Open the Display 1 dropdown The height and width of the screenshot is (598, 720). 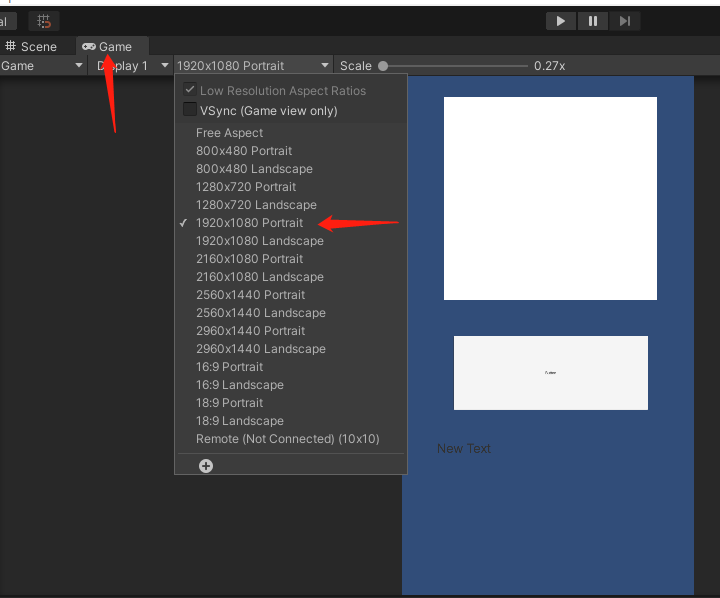tap(130, 66)
